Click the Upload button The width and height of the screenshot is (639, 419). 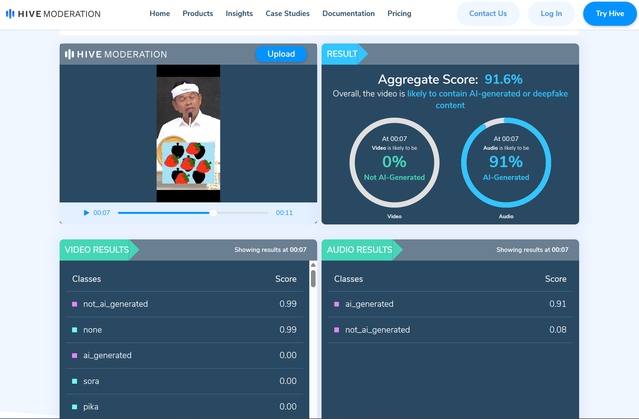point(281,54)
